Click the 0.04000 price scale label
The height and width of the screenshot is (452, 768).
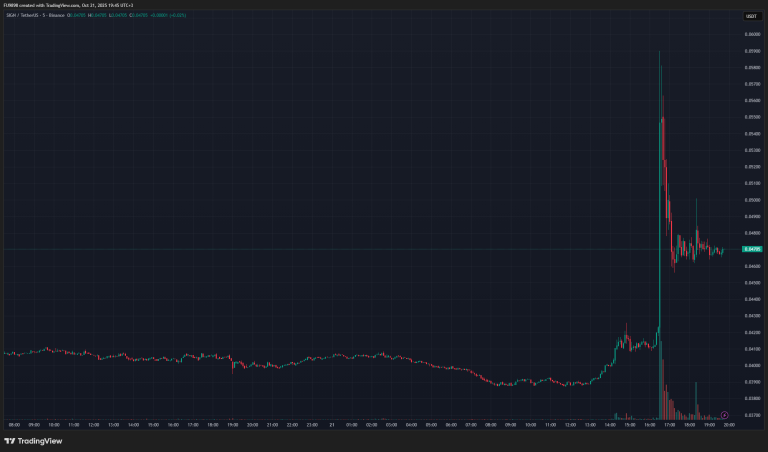click(752, 365)
